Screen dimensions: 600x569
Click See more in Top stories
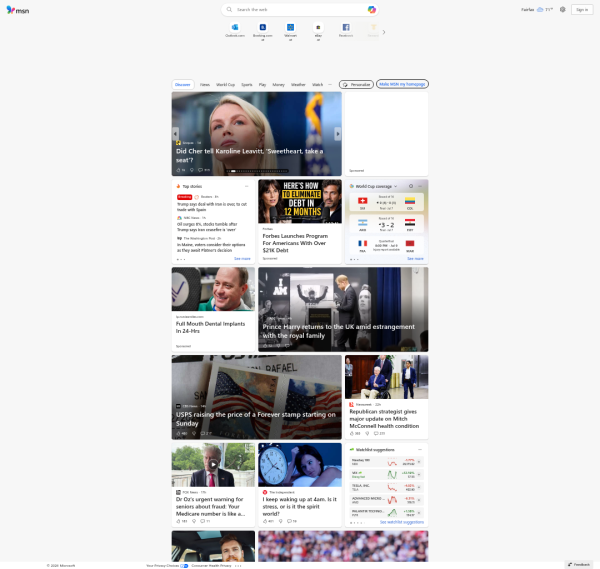tap(242, 259)
